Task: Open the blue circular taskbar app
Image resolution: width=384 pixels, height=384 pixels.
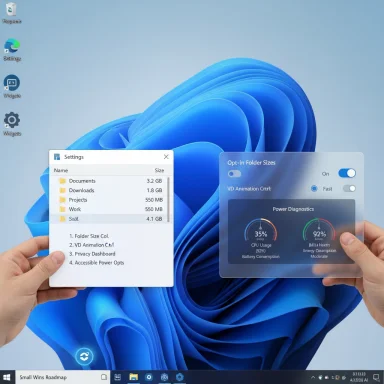Action: pyautogui.click(x=149, y=377)
